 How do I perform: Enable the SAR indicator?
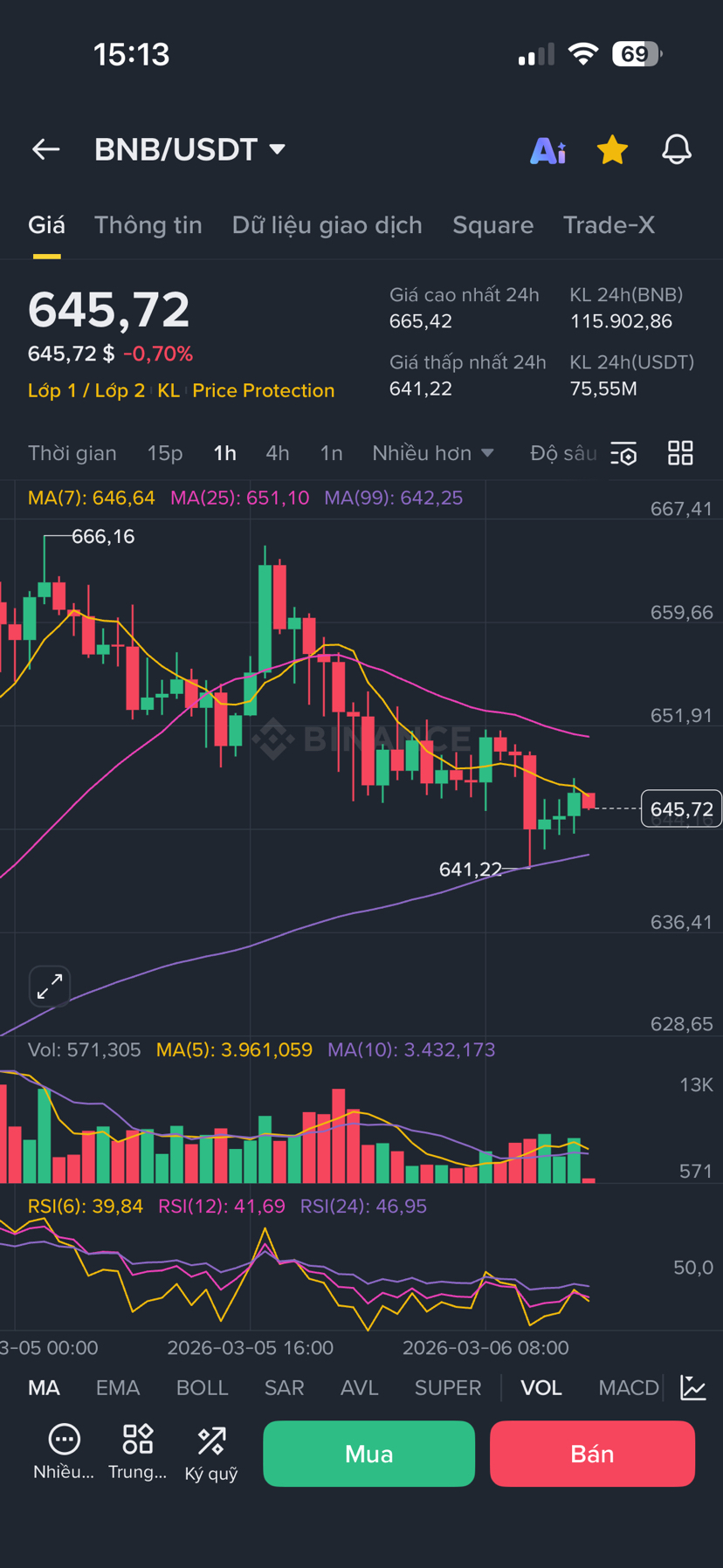pyautogui.click(x=285, y=1388)
